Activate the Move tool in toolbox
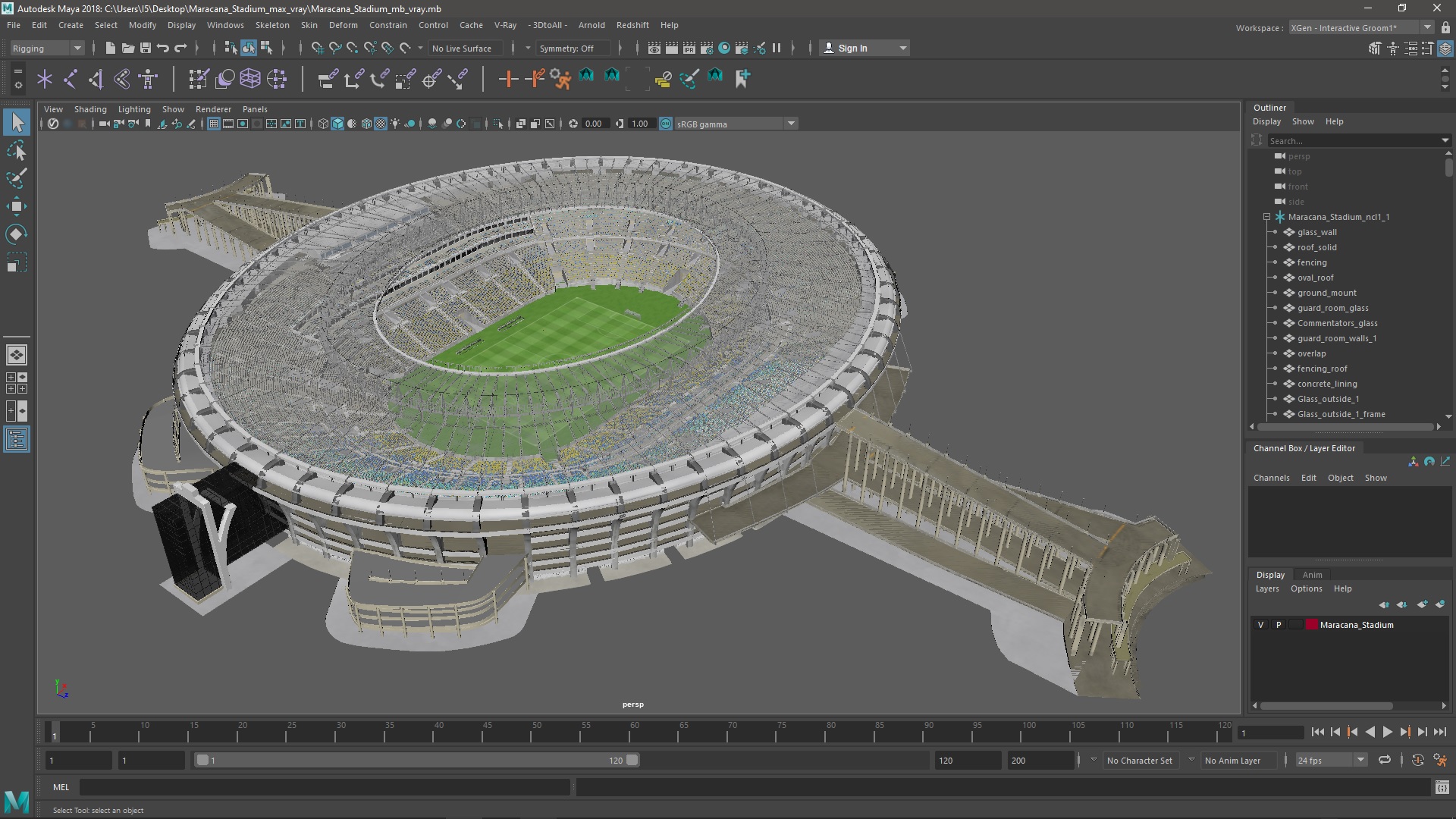The width and height of the screenshot is (1456, 819). click(x=17, y=206)
